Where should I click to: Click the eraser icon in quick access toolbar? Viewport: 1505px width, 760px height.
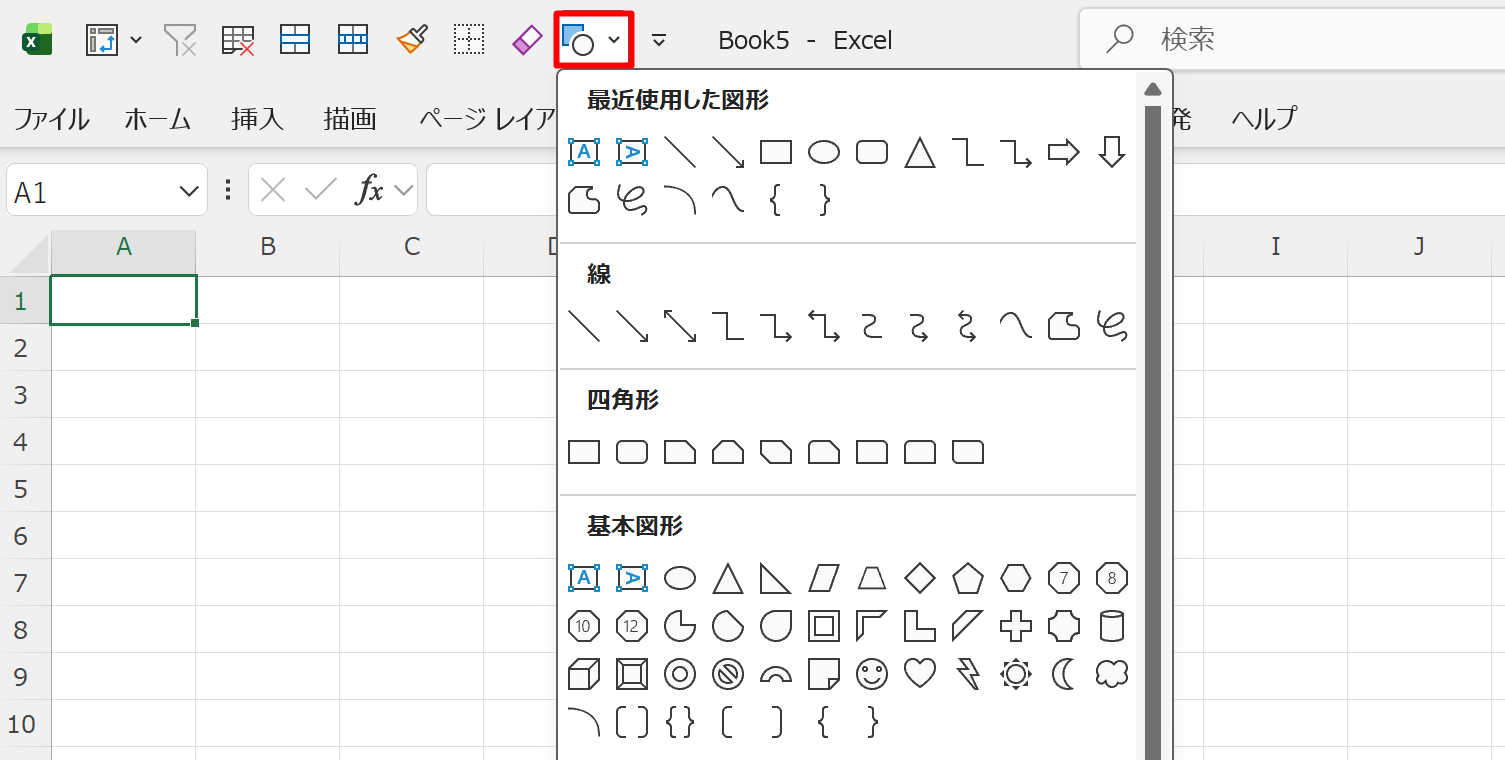[x=526, y=40]
